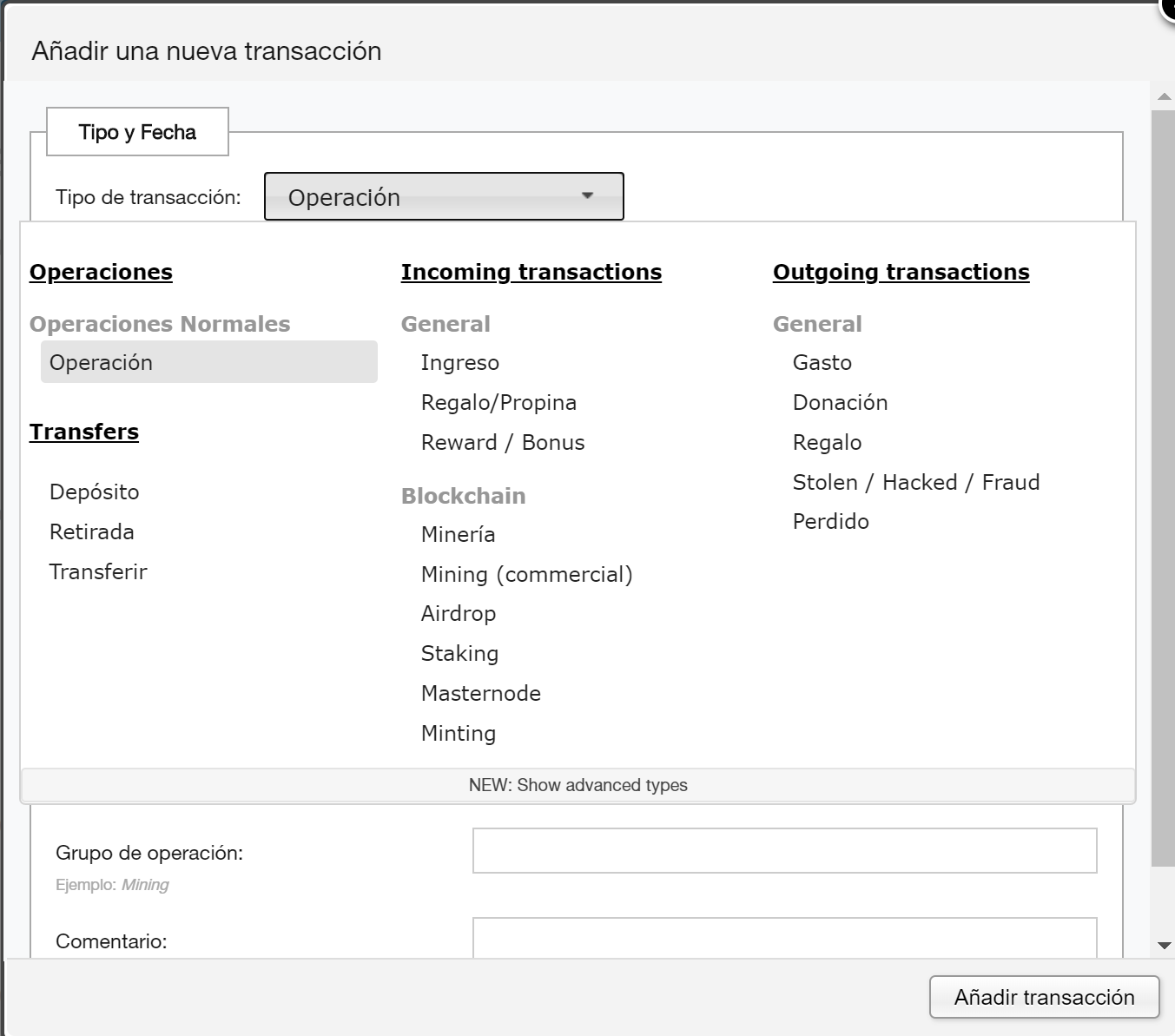Expand NEW: Show advanced types
The height and width of the screenshot is (1036, 1175).
tap(578, 785)
